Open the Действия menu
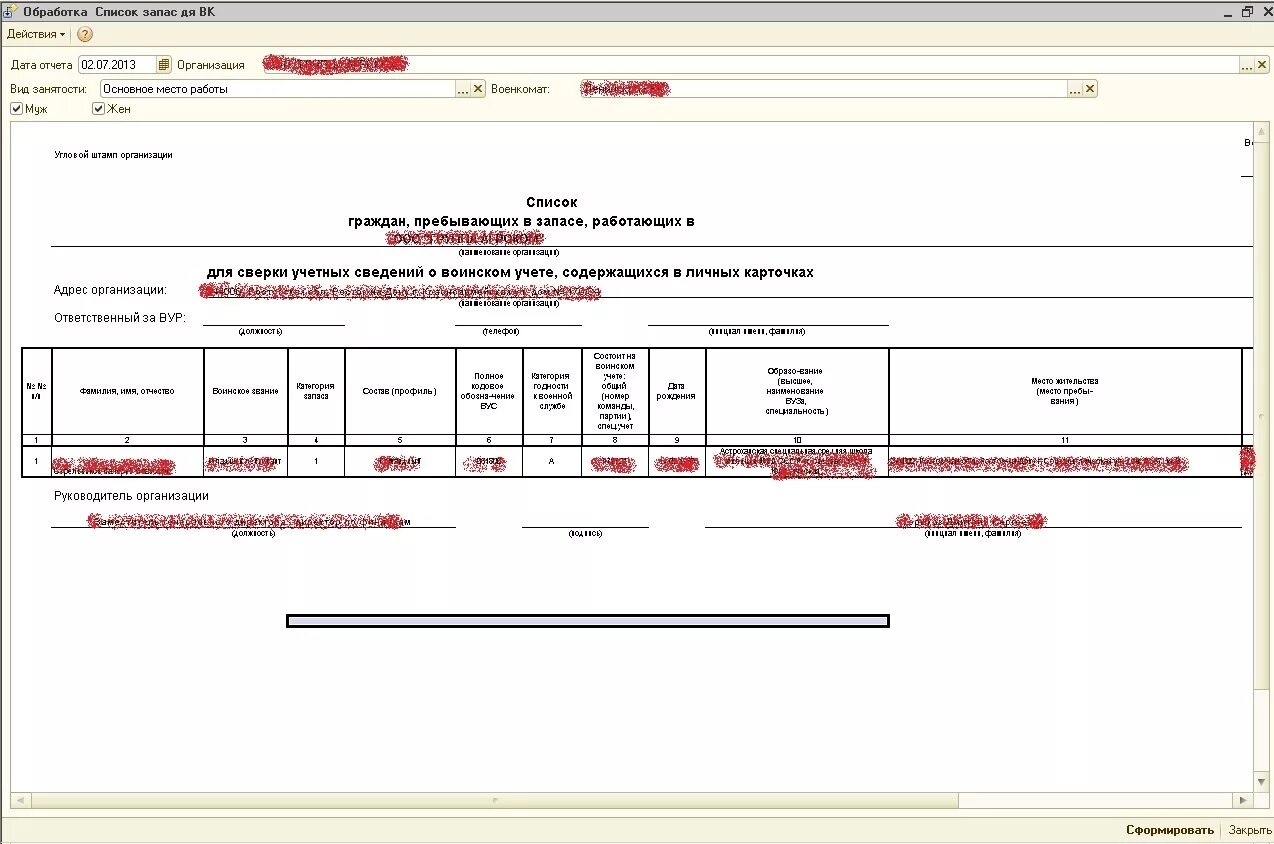 coord(36,34)
